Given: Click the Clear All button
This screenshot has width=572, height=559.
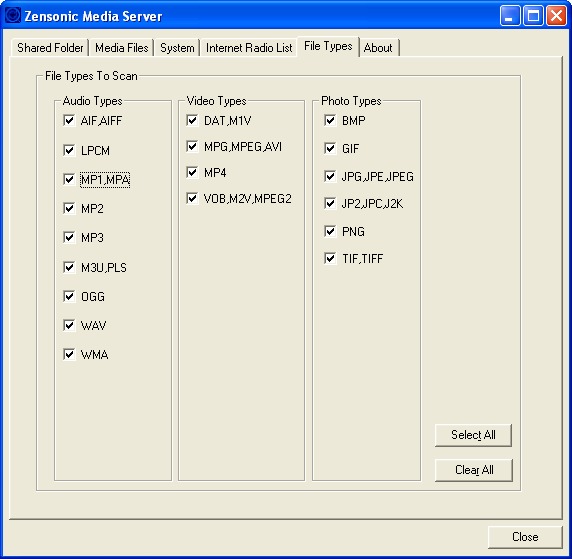Looking at the screenshot, I should click(474, 470).
